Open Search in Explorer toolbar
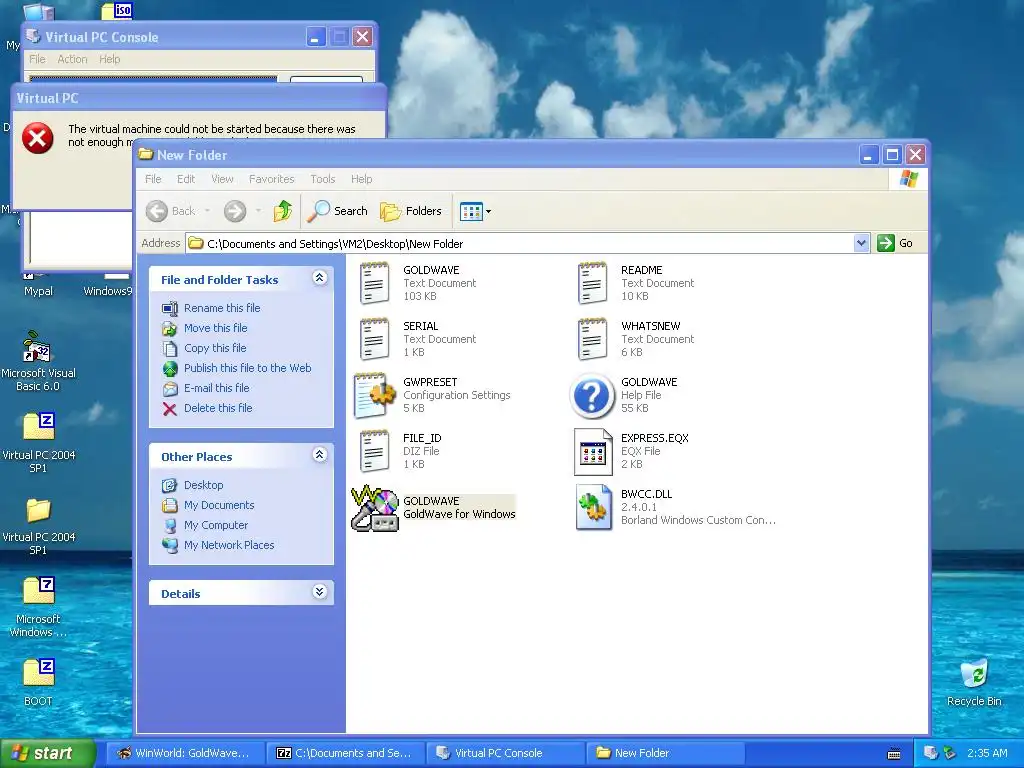This screenshot has width=1024, height=768. [x=338, y=211]
